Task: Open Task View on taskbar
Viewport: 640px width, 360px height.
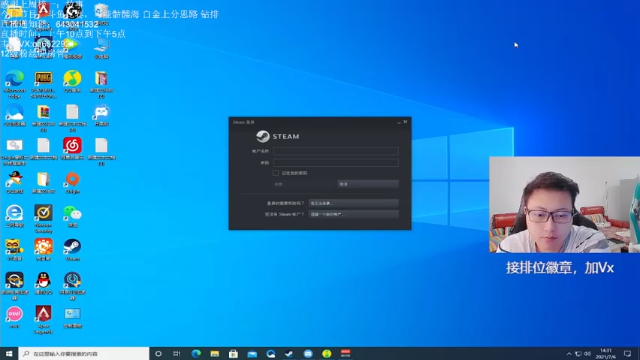Action: pos(177,353)
